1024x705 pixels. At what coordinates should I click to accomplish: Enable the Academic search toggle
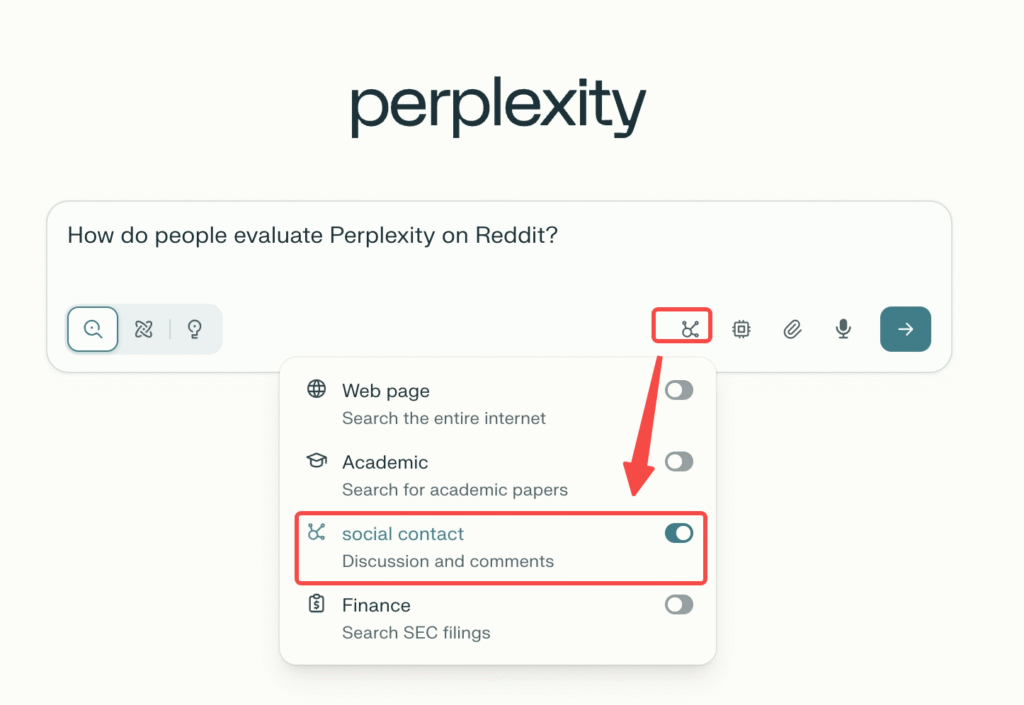678,462
